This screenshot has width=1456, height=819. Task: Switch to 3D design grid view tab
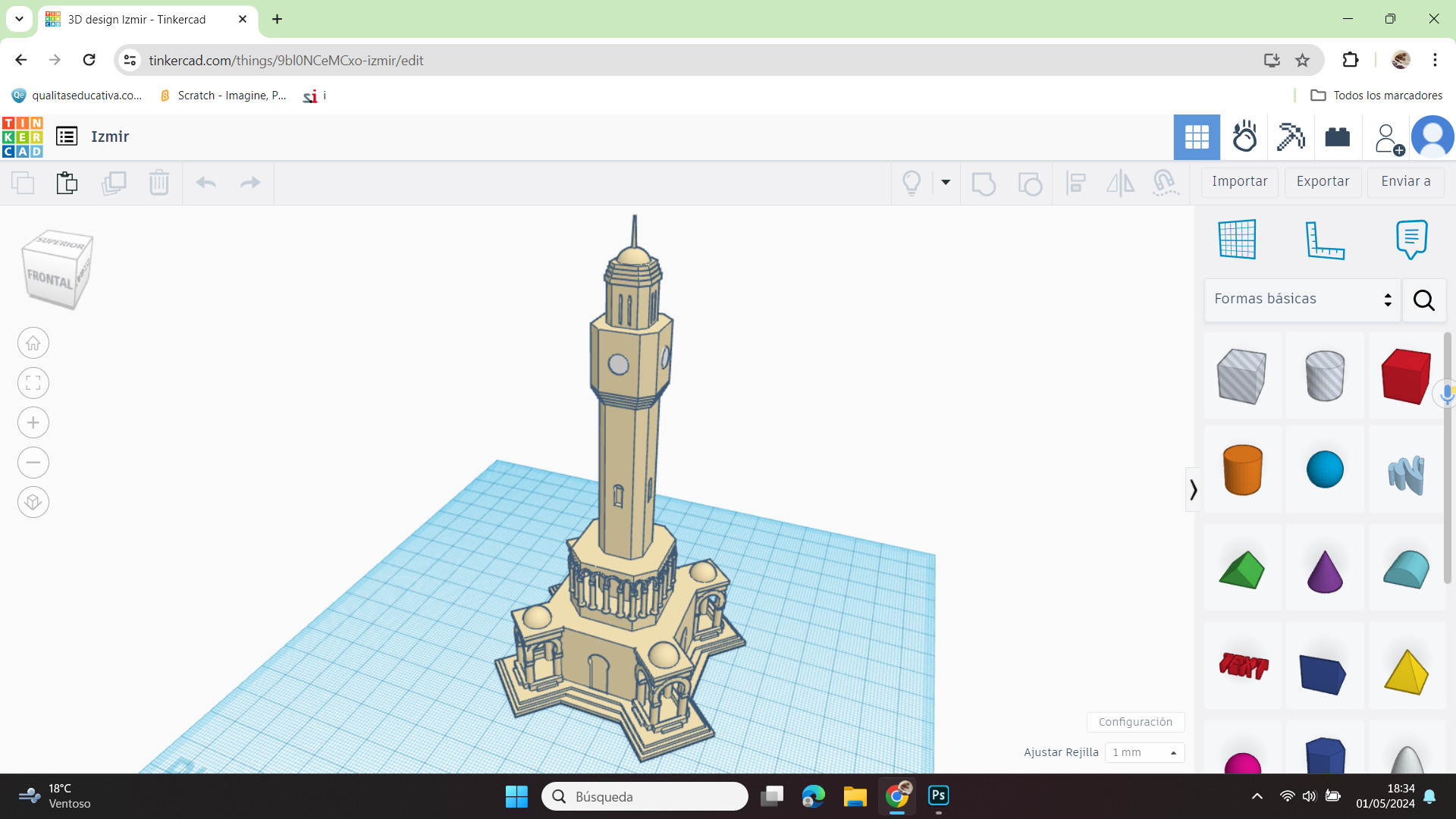1197,137
